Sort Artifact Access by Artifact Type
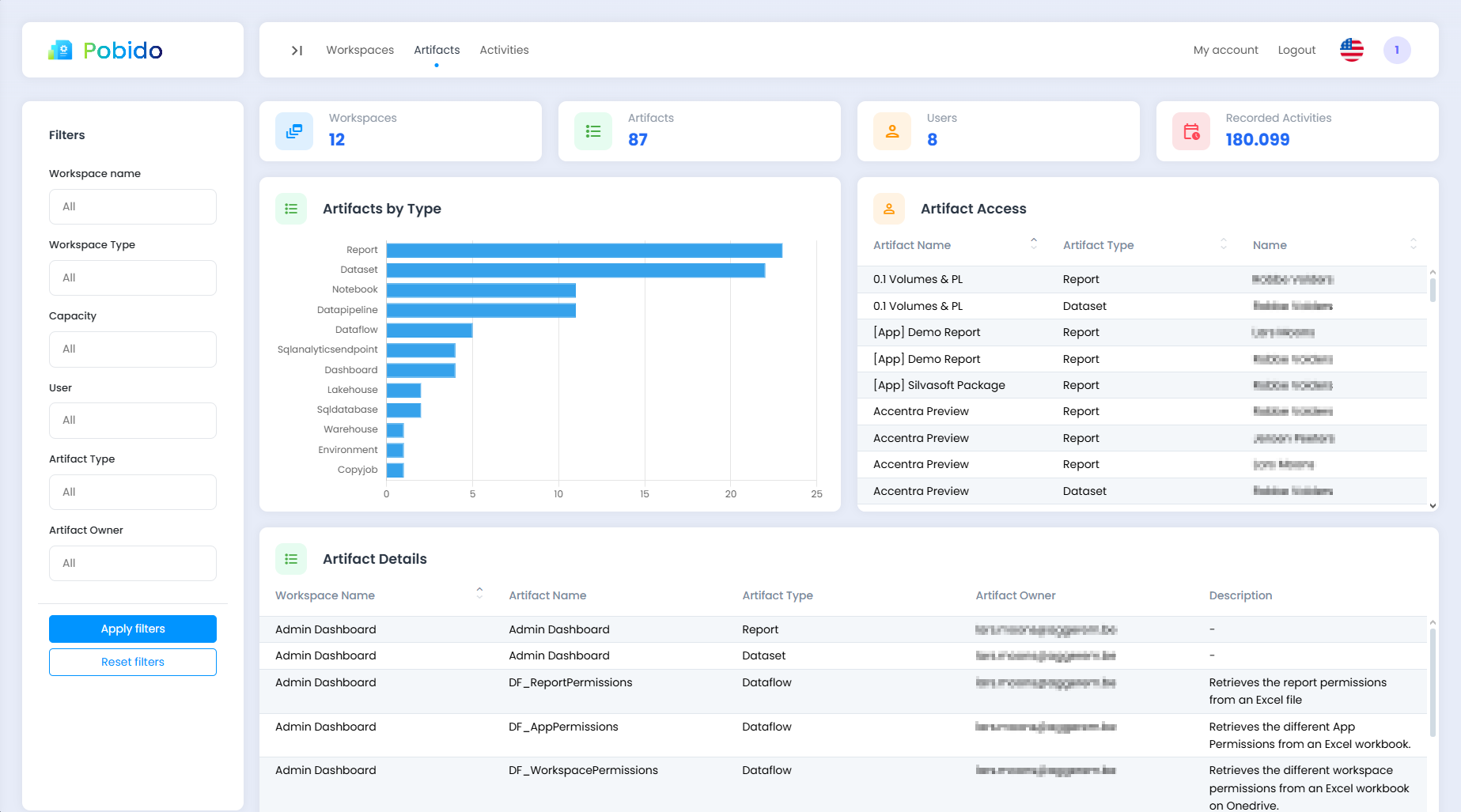 (1223, 244)
